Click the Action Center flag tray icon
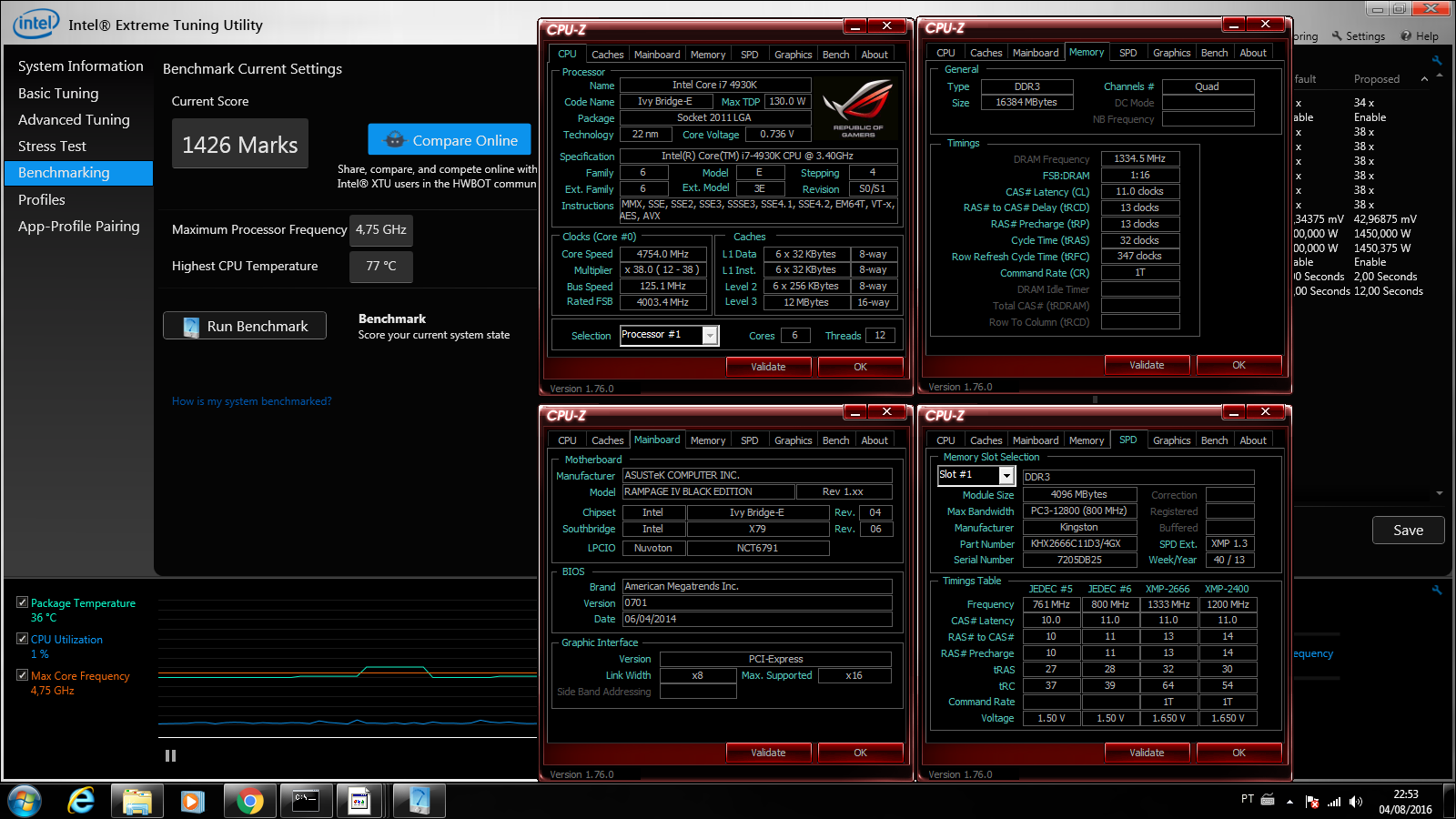1456x819 pixels. click(1311, 802)
